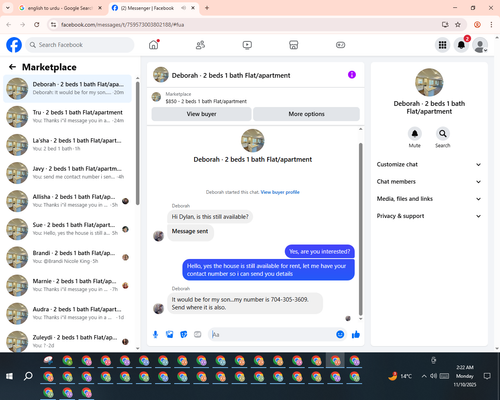Open the emoji picker in message box
This screenshot has width=500, height=400.
(340, 334)
